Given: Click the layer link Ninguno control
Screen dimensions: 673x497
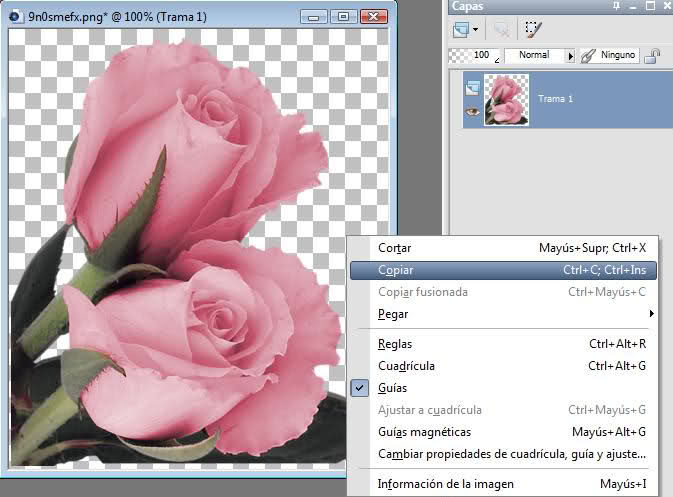Looking at the screenshot, I should [x=610, y=55].
